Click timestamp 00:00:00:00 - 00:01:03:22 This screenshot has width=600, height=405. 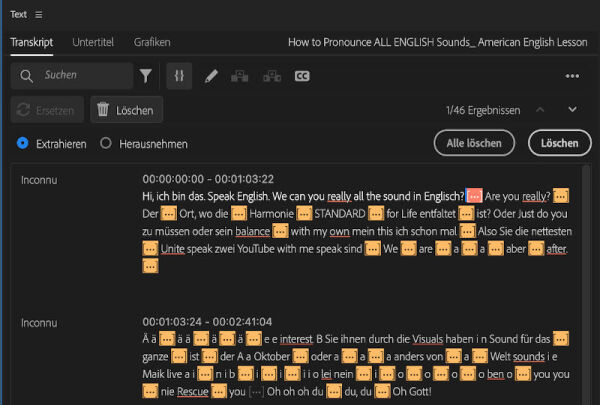point(208,179)
